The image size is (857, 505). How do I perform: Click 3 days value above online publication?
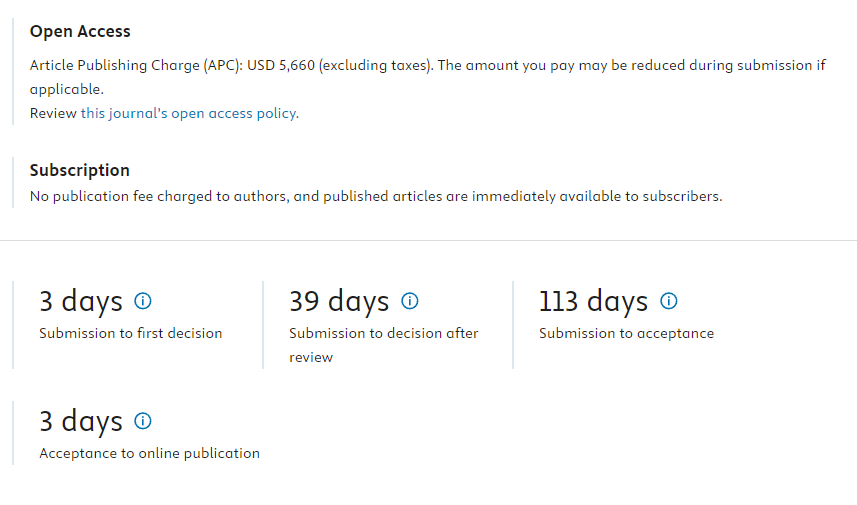tap(81, 422)
